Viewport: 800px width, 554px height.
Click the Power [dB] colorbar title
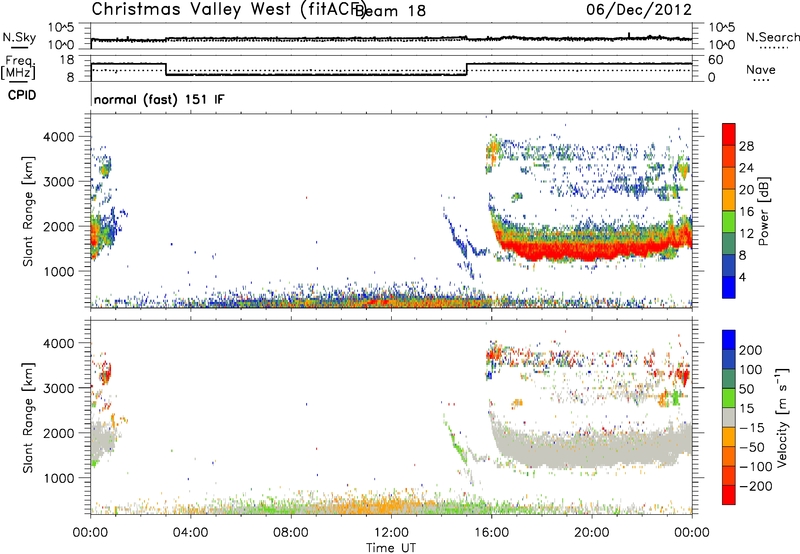point(763,211)
